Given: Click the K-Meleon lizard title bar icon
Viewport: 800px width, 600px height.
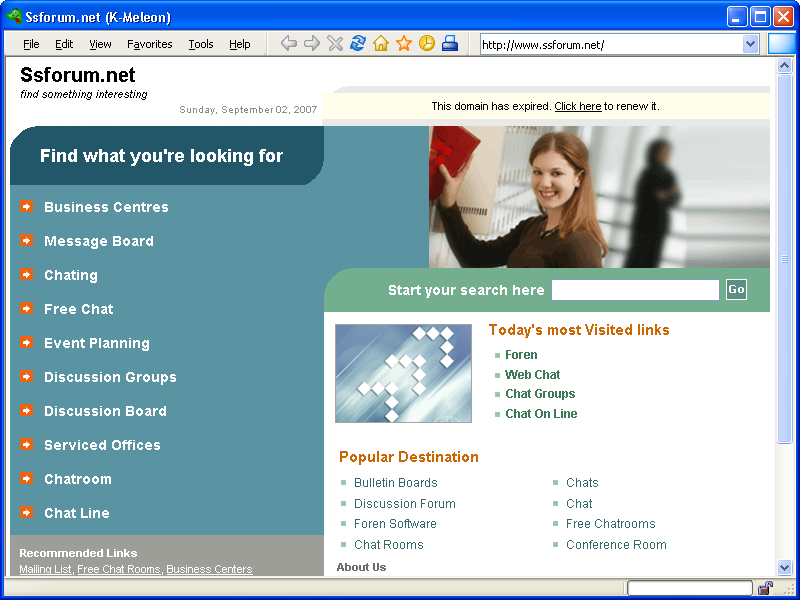Looking at the screenshot, I should 14,16.
